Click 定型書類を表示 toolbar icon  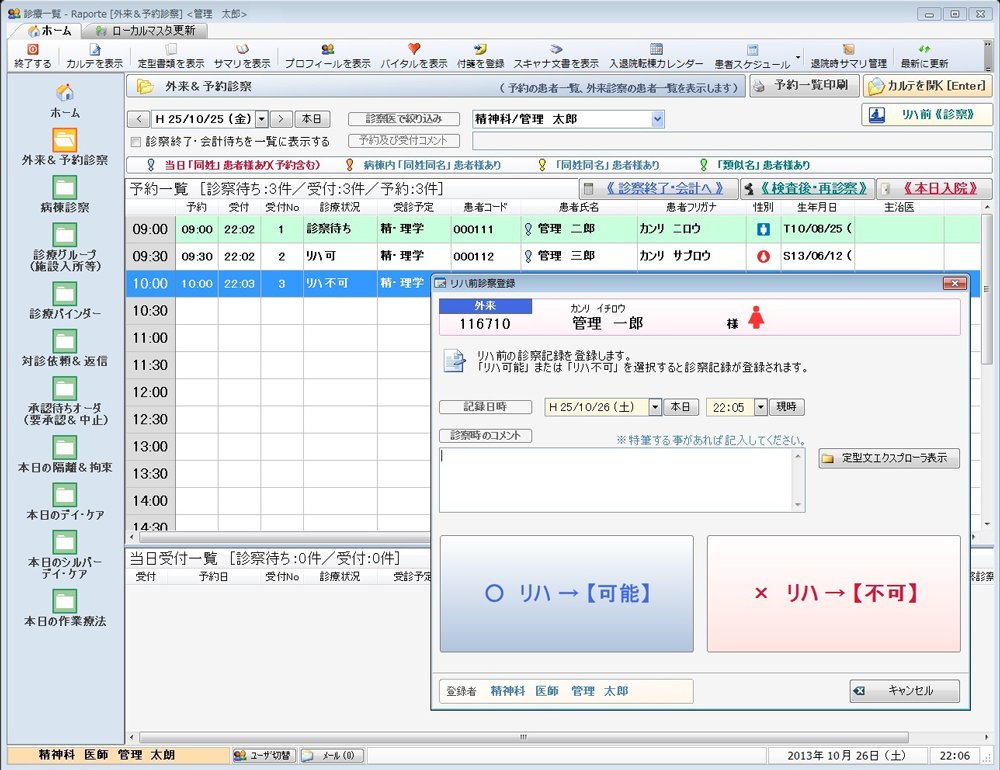pos(171,50)
